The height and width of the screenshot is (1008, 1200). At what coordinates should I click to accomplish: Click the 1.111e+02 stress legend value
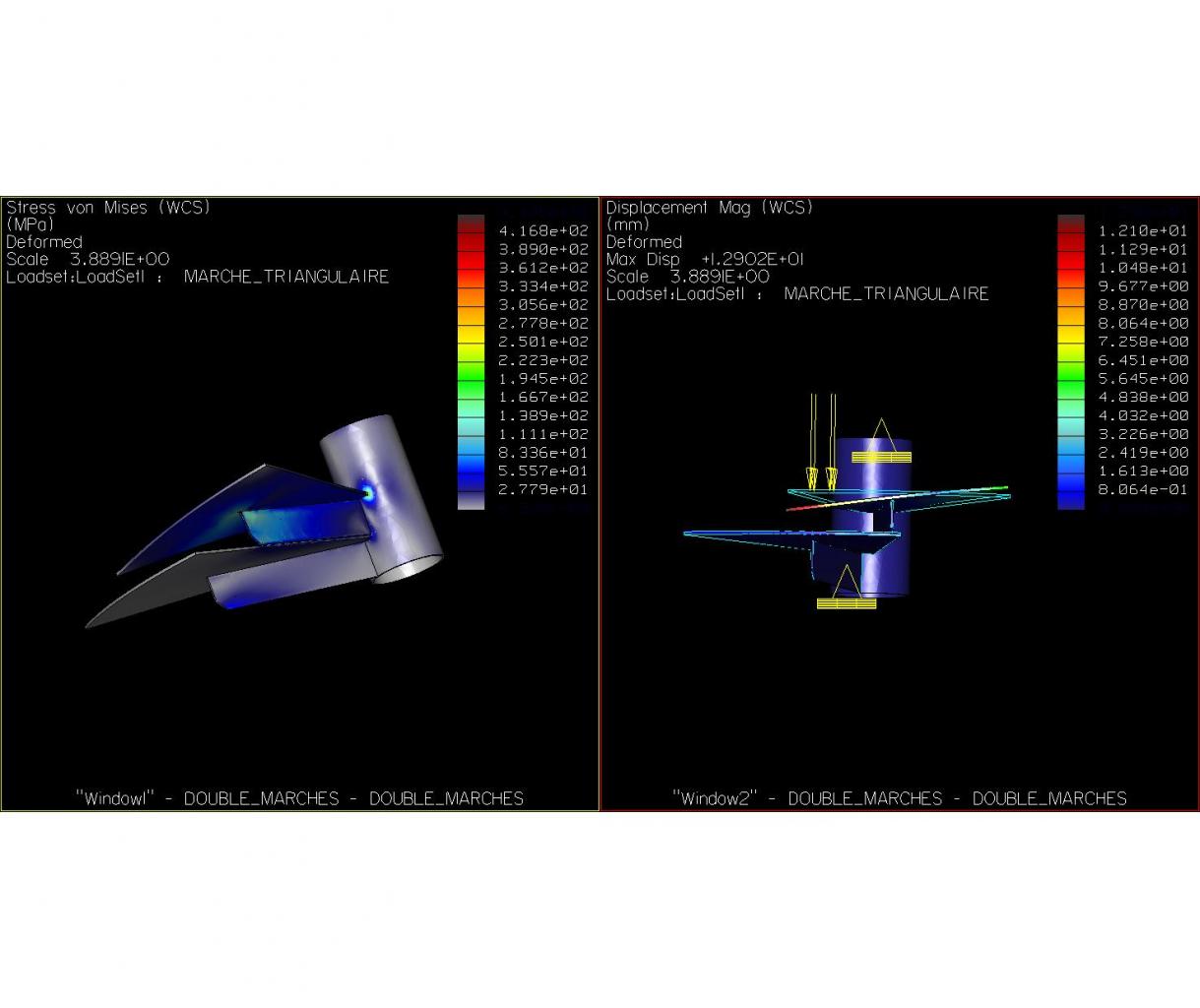tap(543, 434)
